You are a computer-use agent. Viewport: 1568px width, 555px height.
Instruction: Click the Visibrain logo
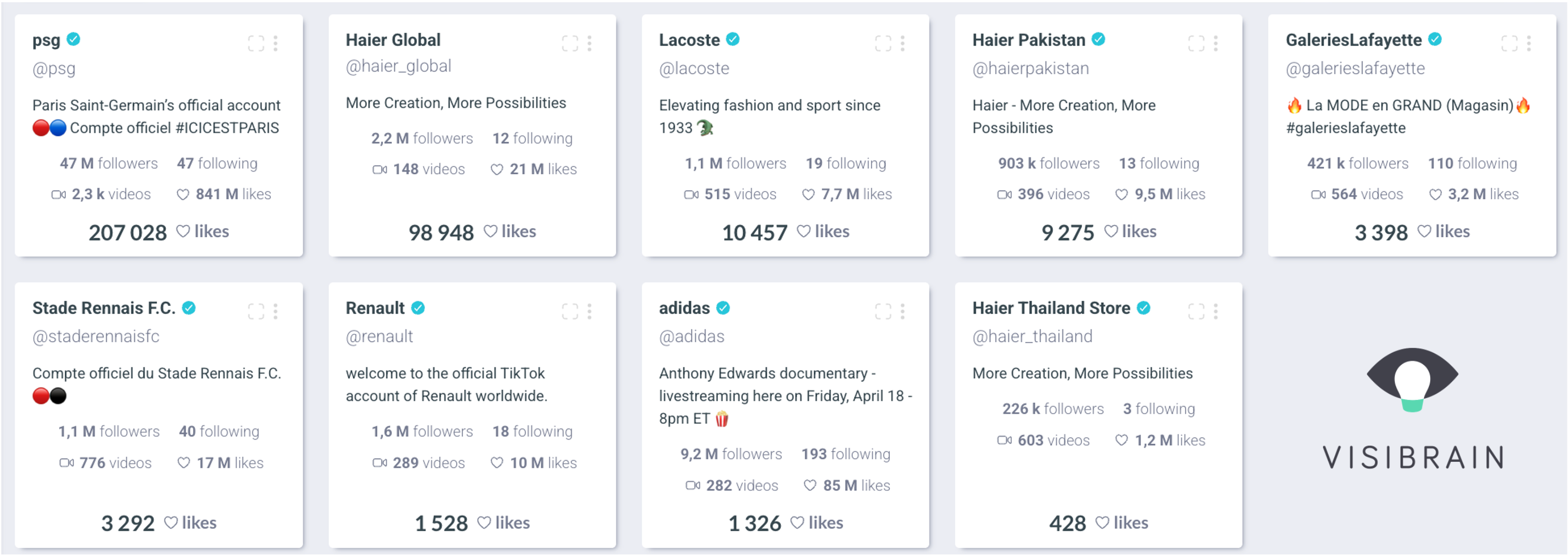[x=1412, y=409]
